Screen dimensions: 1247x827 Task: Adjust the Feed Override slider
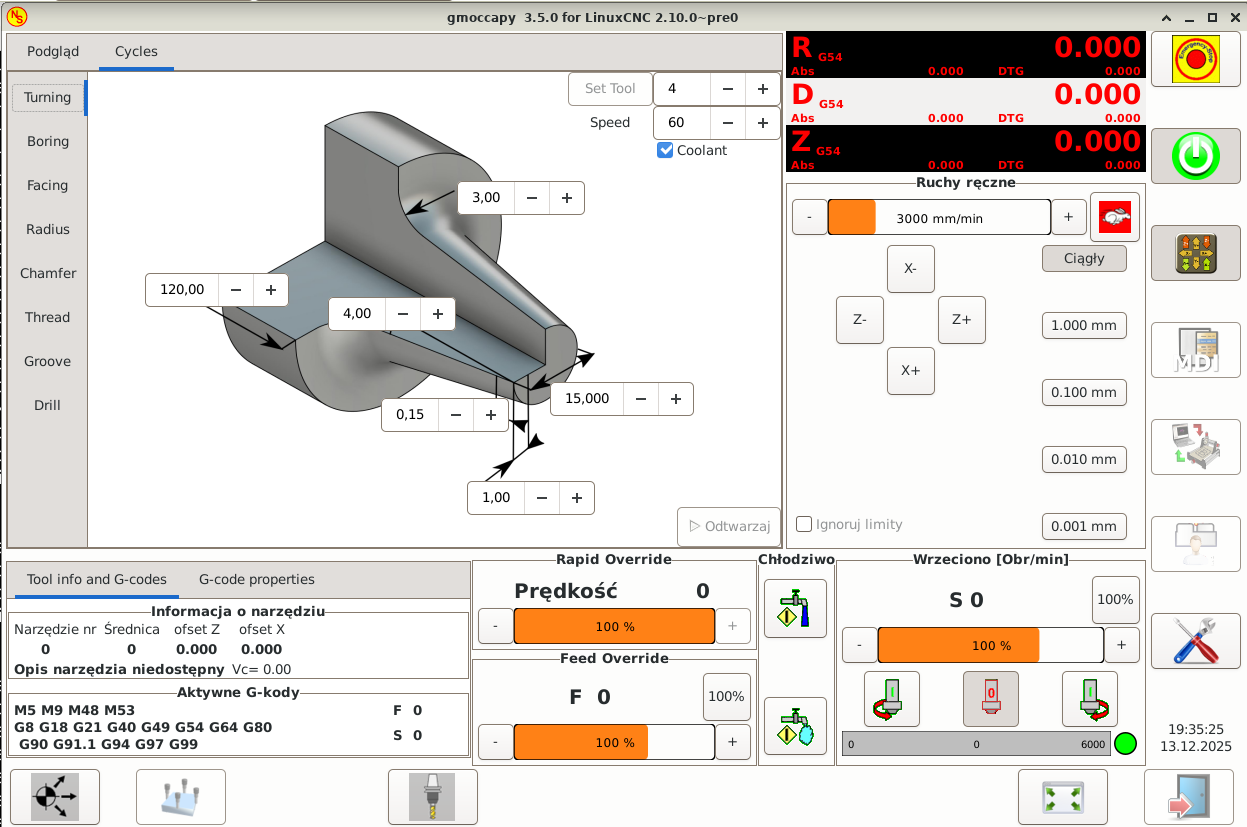tap(614, 743)
